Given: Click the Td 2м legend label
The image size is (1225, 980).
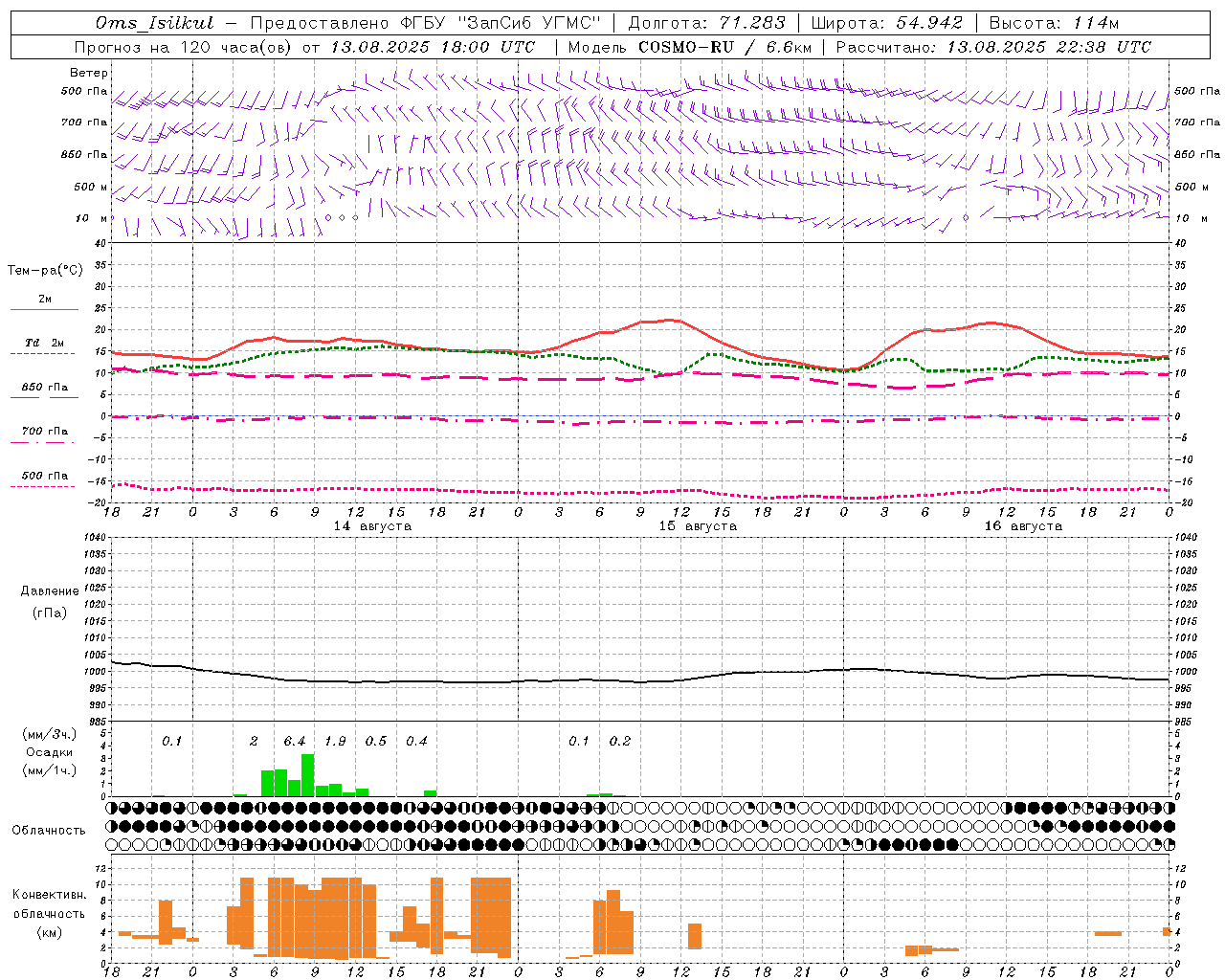Looking at the screenshot, I should [45, 343].
